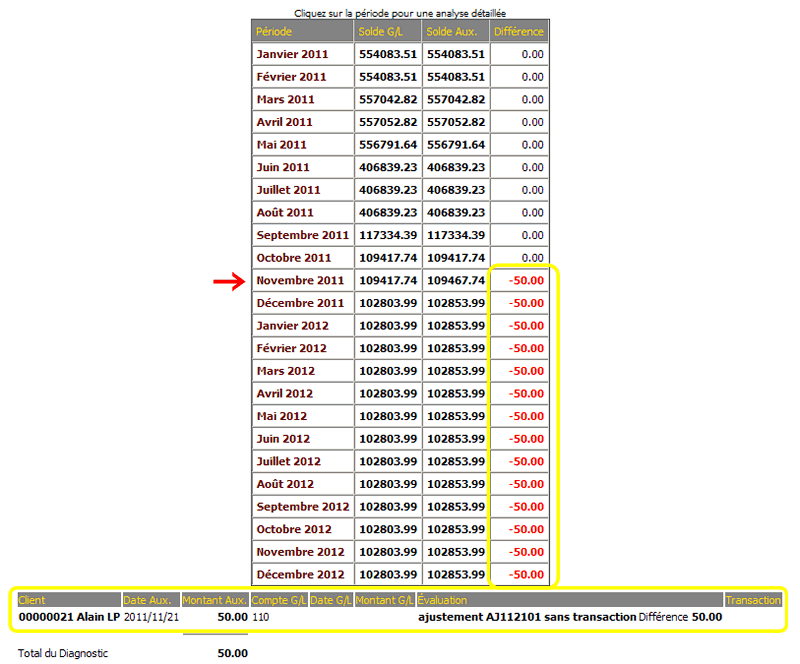Open the Janvier 2011 period analysis
This screenshot has height=664, width=800.
point(292,54)
